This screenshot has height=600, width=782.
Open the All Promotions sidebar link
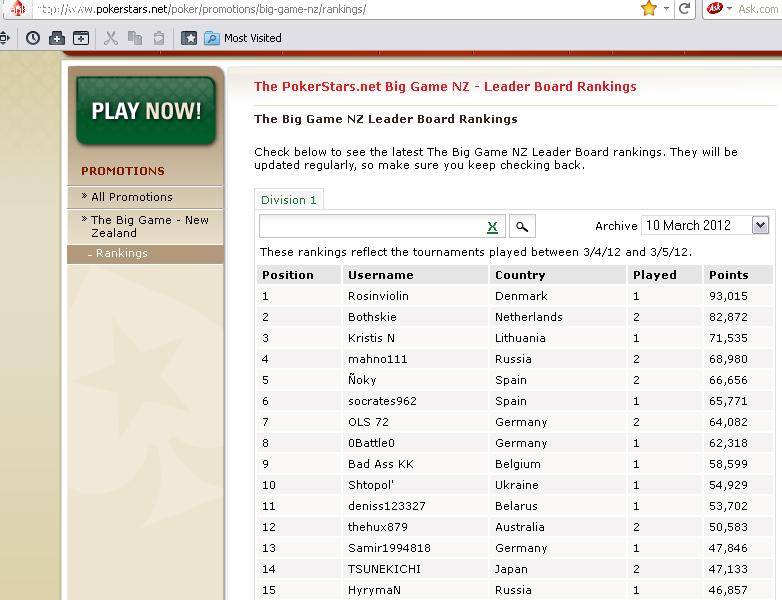(132, 197)
